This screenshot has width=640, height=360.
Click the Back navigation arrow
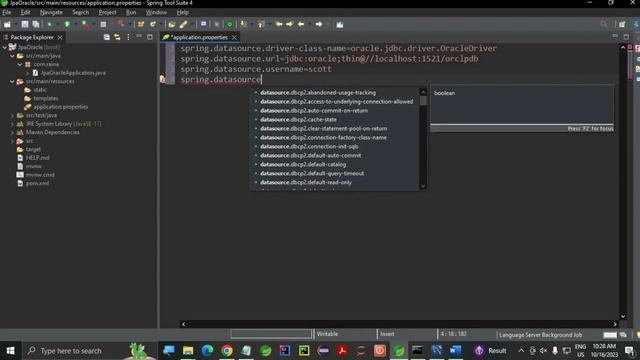coord(301,24)
